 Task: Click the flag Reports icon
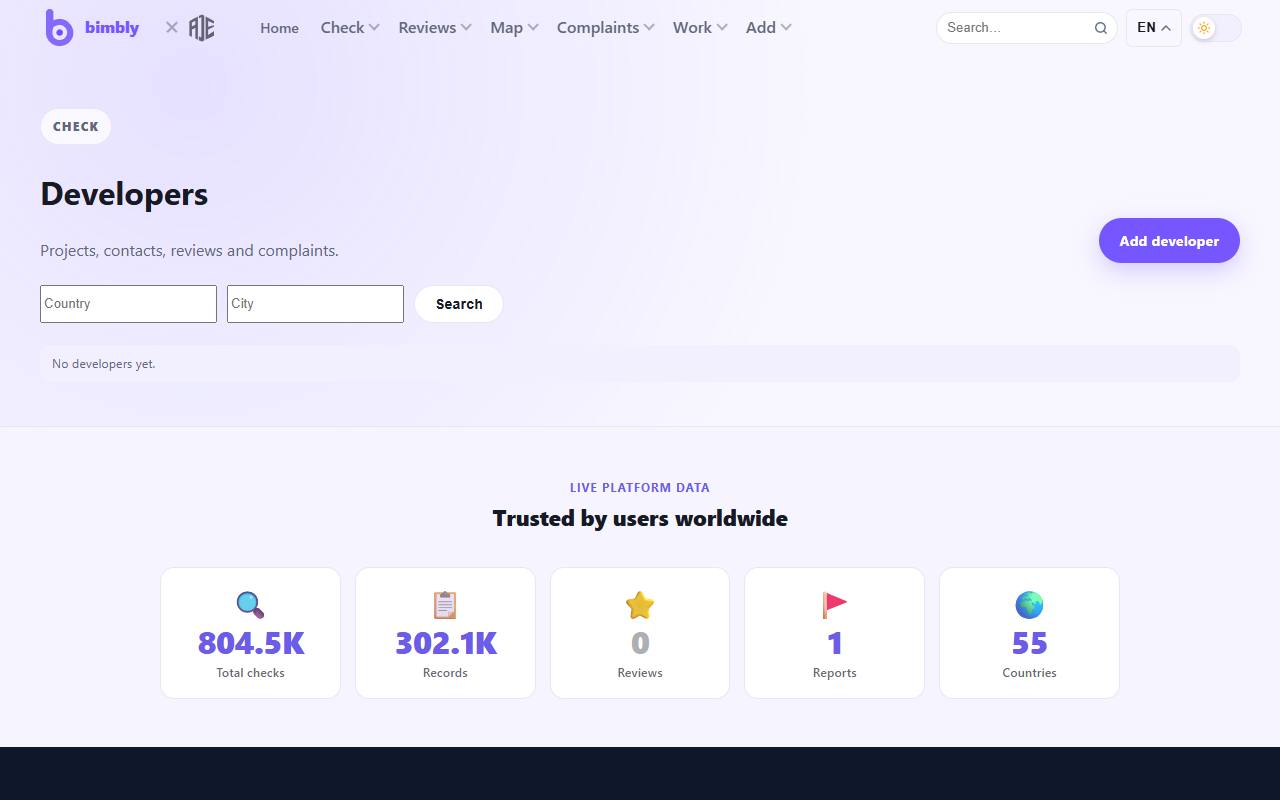(834, 605)
